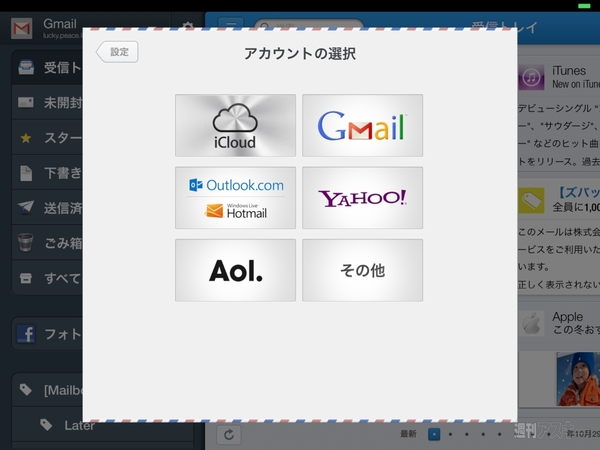Go back with the 設定 button
The height and width of the screenshot is (450, 600).
(x=117, y=52)
